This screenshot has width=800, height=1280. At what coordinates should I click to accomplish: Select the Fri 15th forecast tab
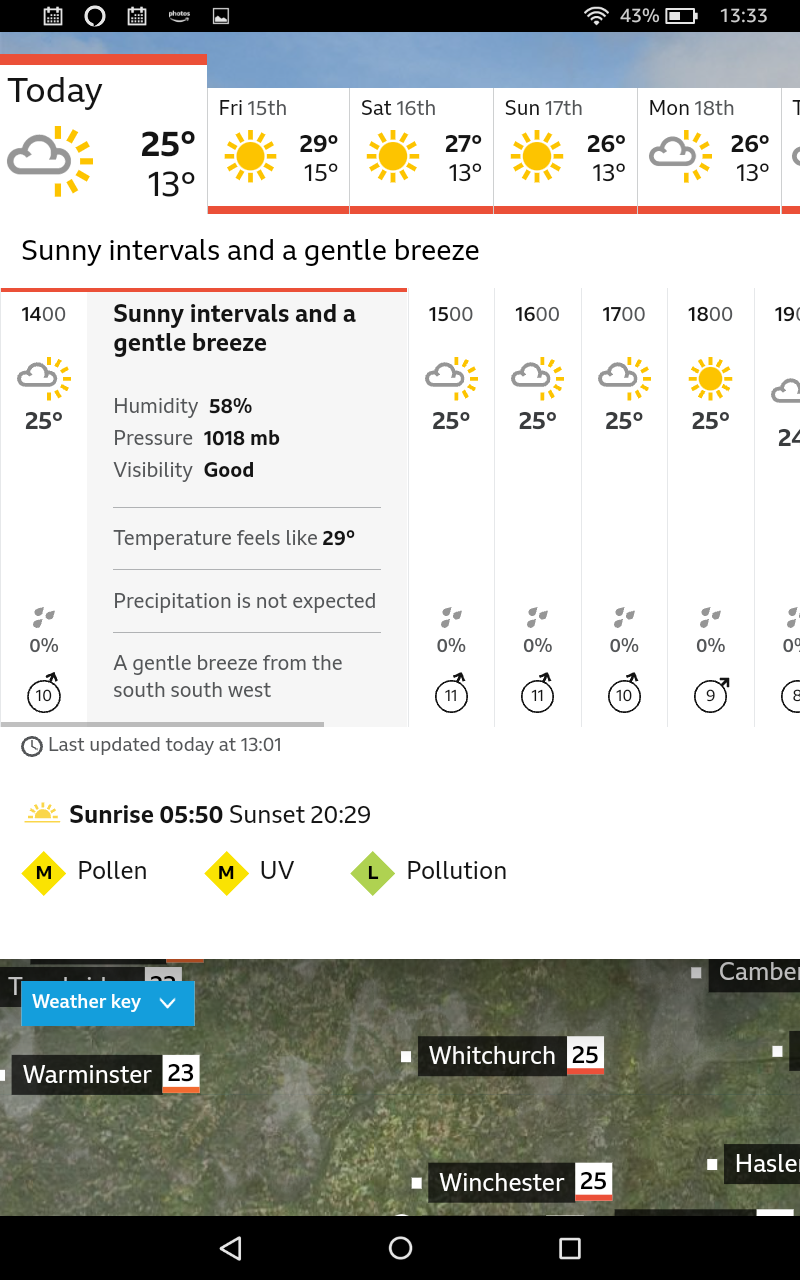[279, 150]
